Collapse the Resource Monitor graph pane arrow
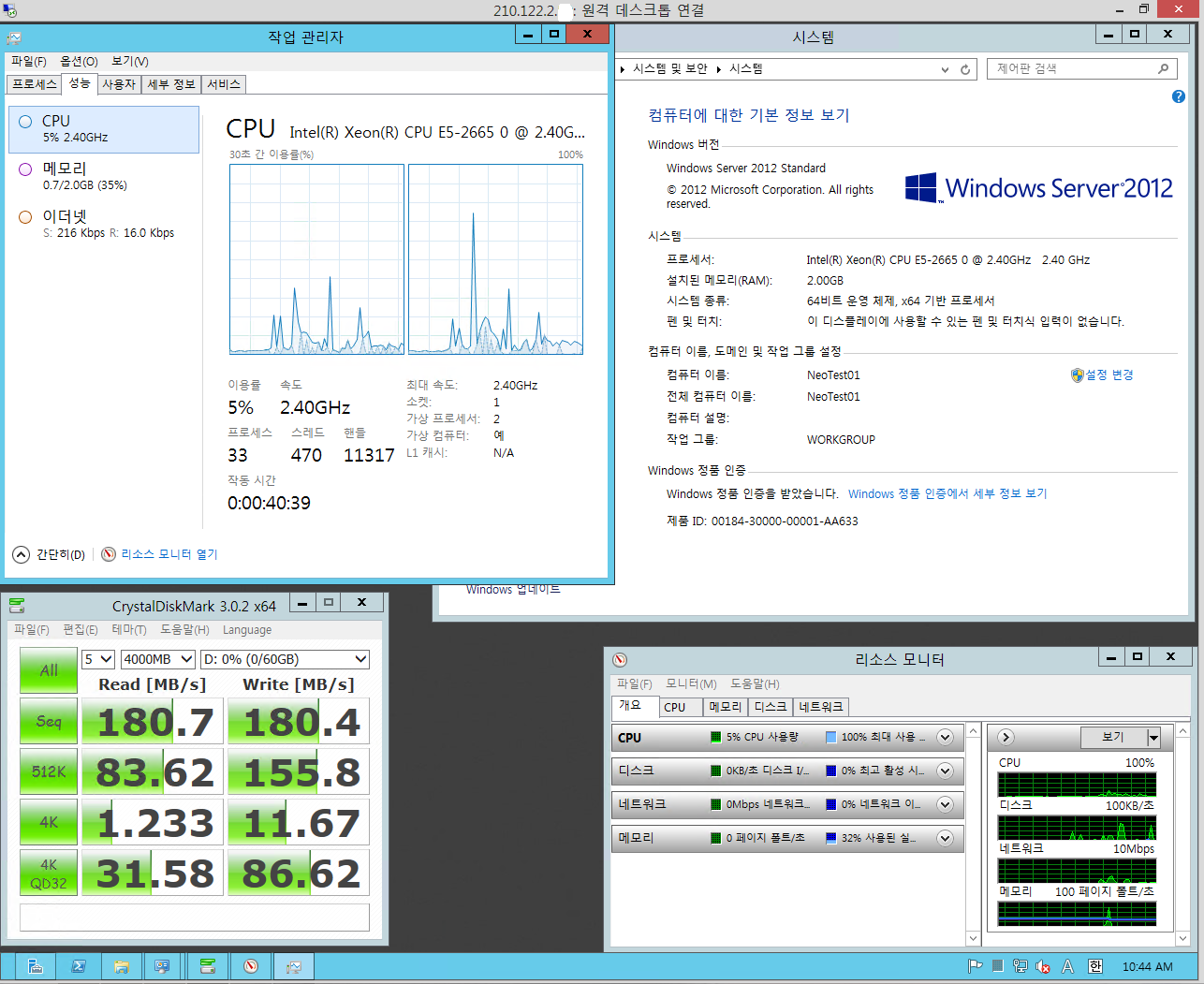The image size is (1204, 984). tap(1006, 737)
